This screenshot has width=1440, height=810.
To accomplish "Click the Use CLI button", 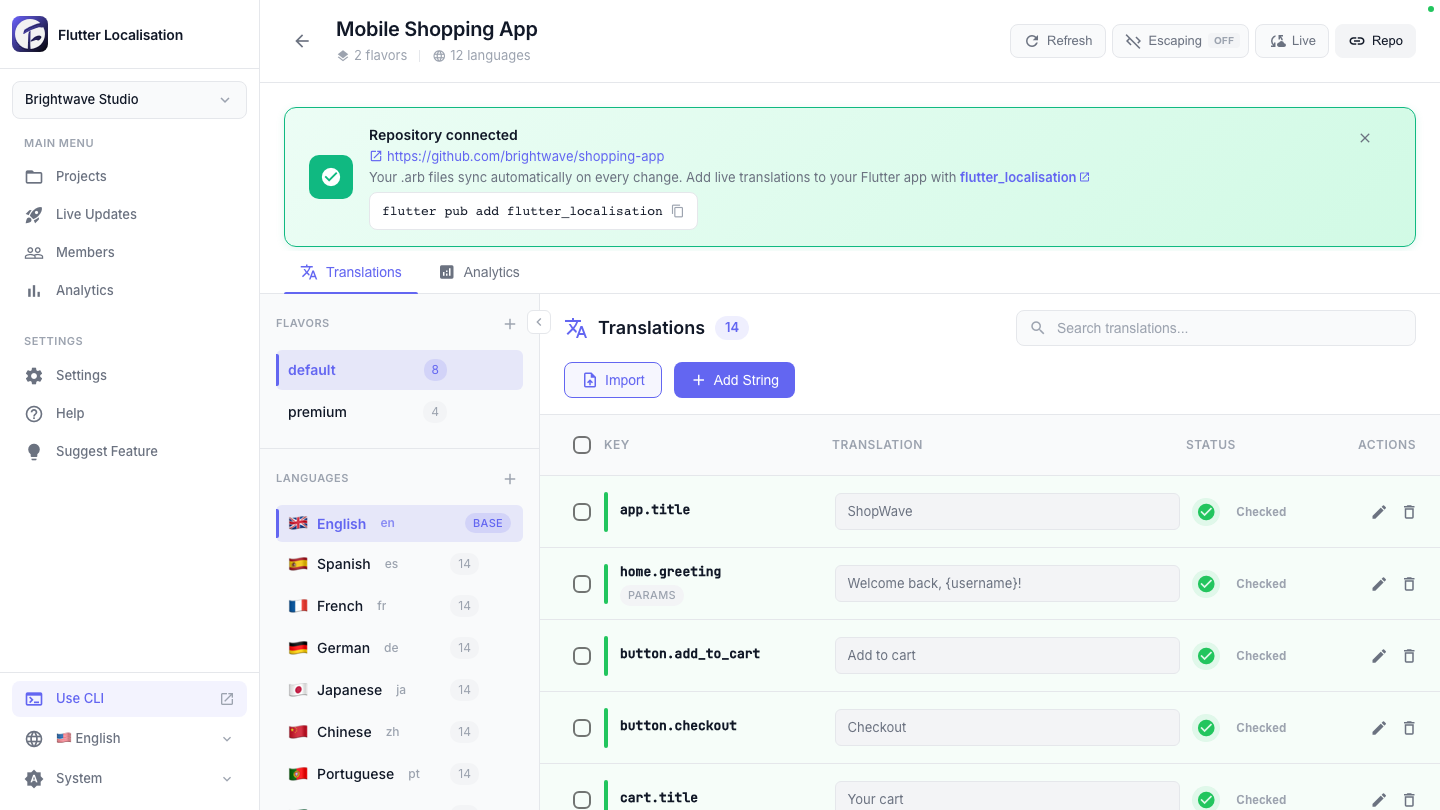I will (129, 699).
